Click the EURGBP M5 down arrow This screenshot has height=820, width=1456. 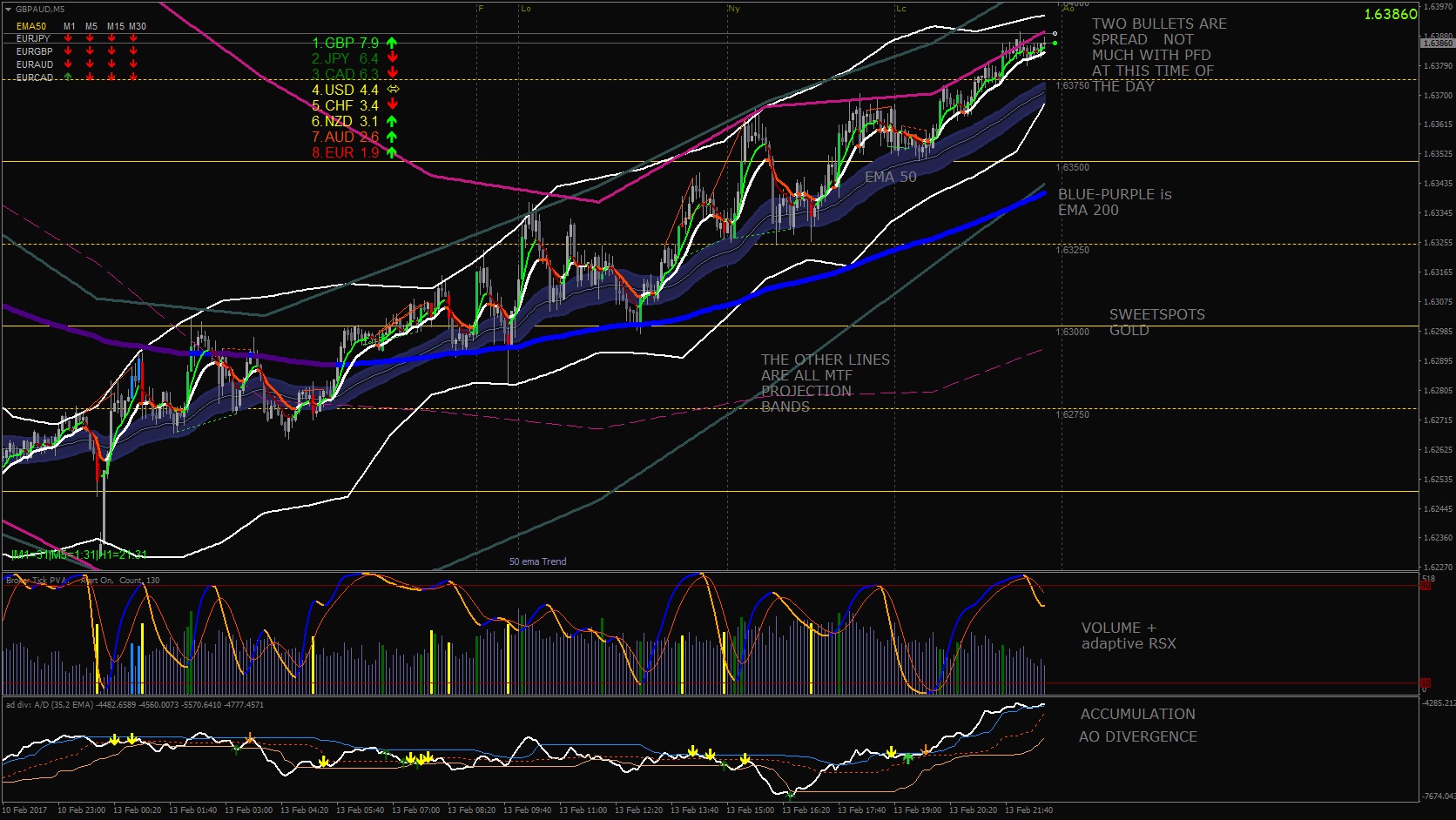pos(91,50)
